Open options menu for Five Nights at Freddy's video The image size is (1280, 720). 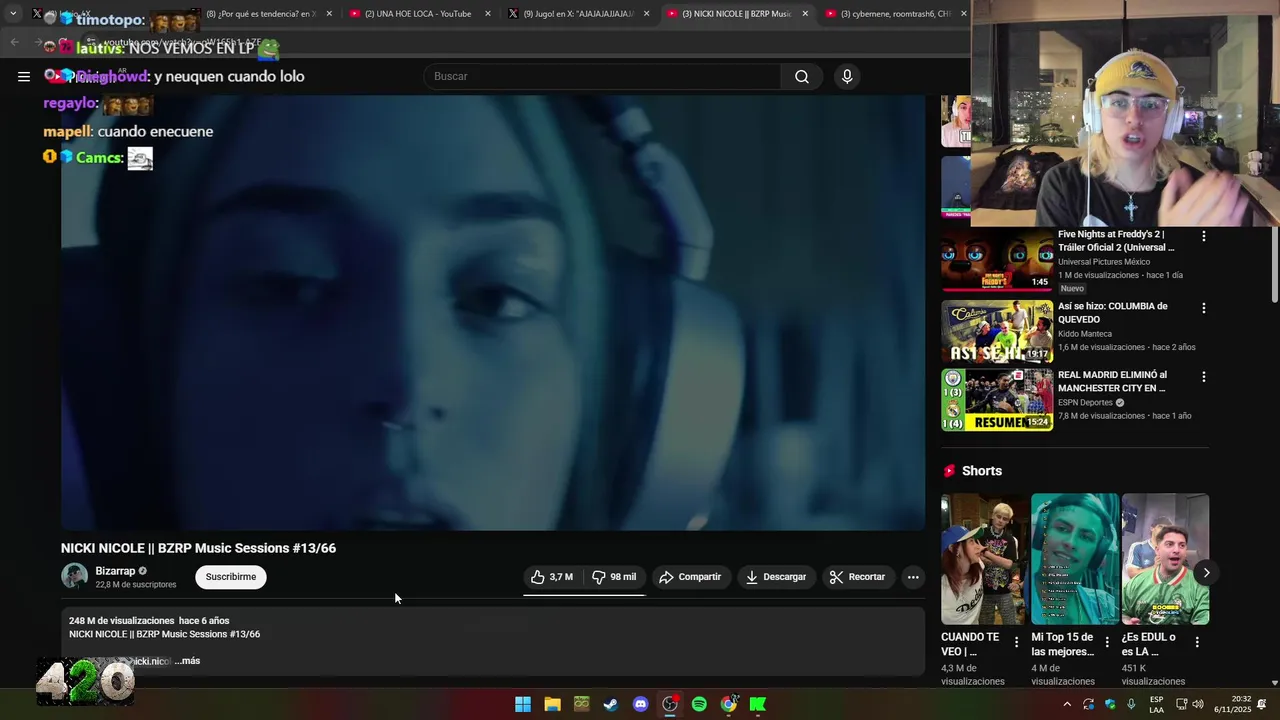point(1204,236)
